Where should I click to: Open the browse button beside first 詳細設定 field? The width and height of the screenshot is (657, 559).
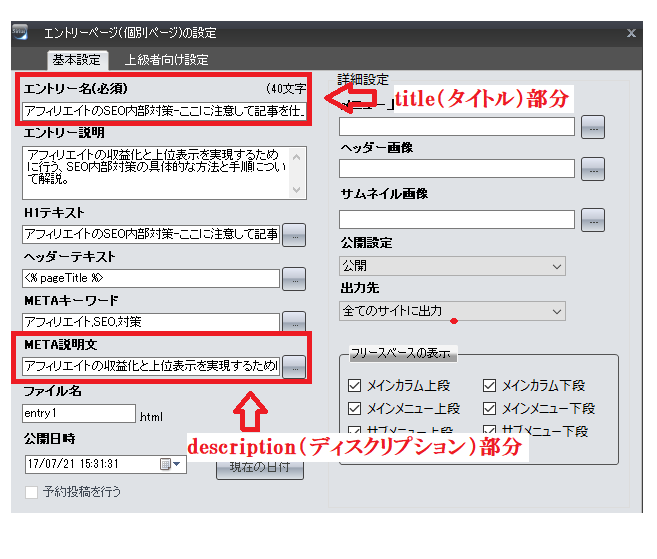coord(593,127)
